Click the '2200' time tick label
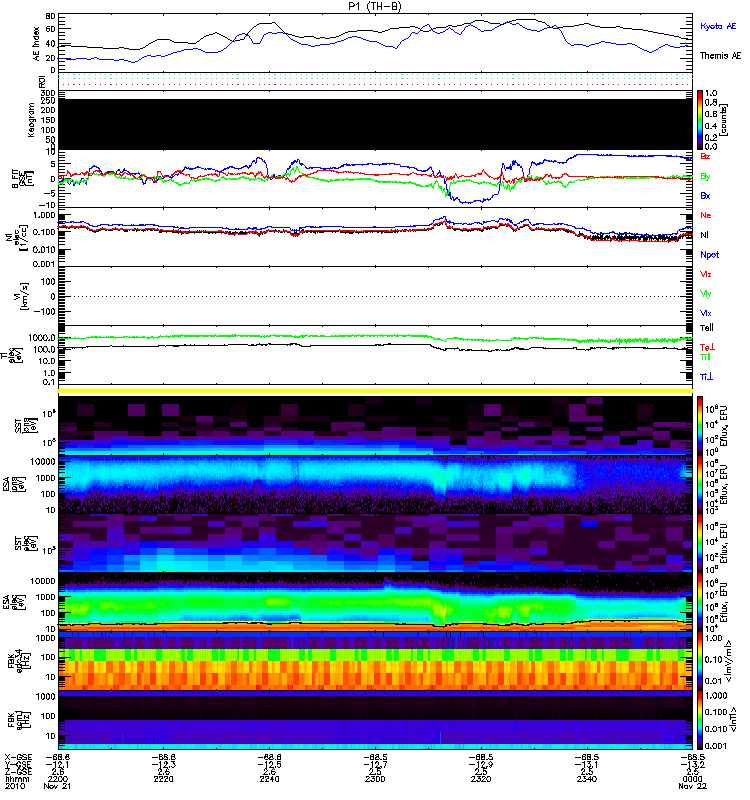 [x=58, y=779]
